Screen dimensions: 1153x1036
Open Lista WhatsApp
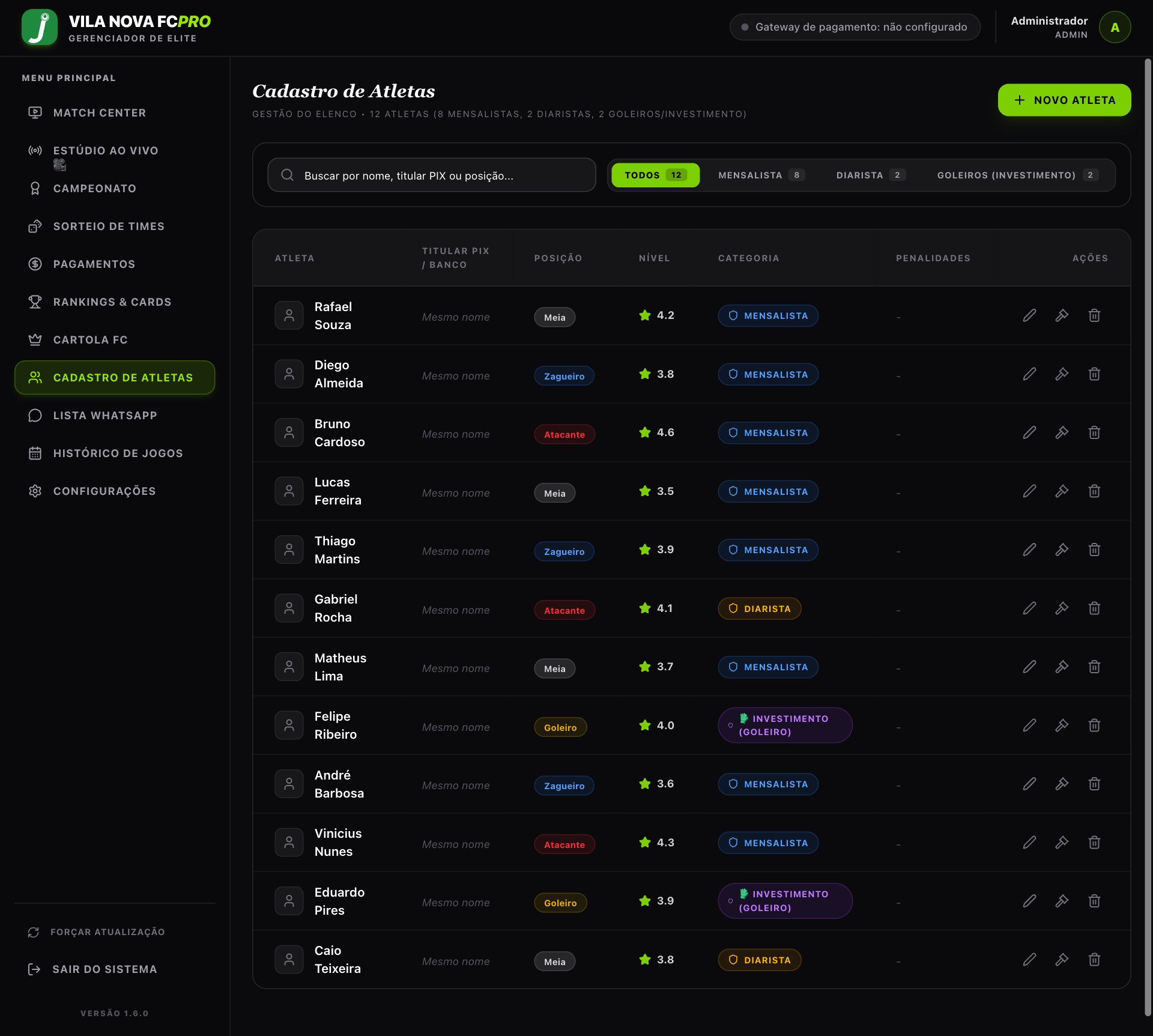click(115, 416)
